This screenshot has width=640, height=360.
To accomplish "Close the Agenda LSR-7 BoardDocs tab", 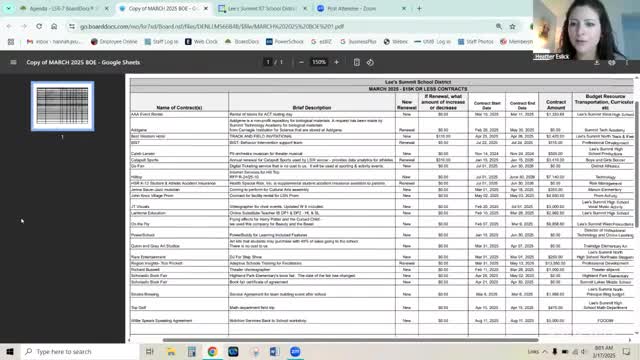I will 107,8.
